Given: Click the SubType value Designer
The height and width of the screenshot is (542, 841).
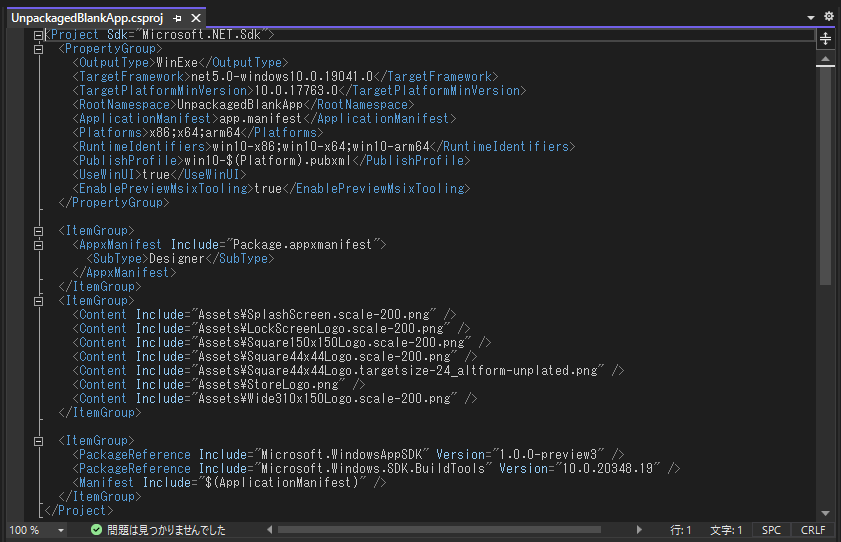Looking at the screenshot, I should [x=176, y=259].
